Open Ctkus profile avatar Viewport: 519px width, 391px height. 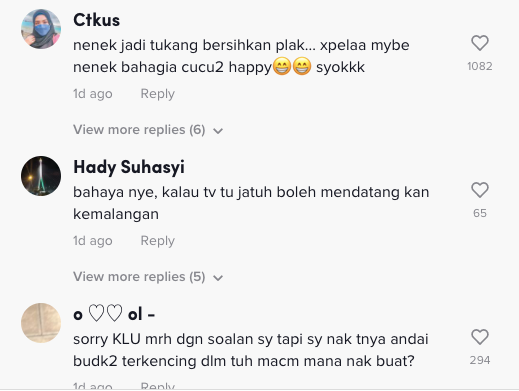tap(41, 29)
